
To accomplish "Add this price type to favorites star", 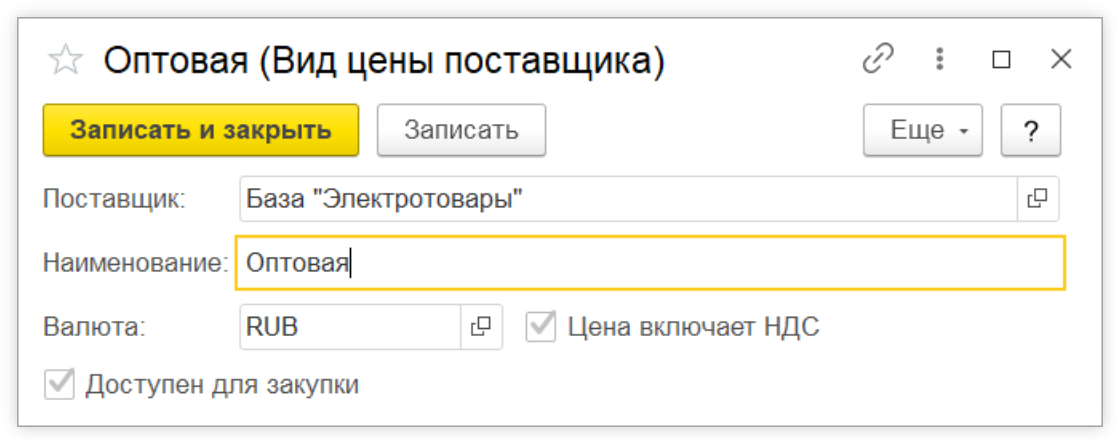I will (66, 61).
